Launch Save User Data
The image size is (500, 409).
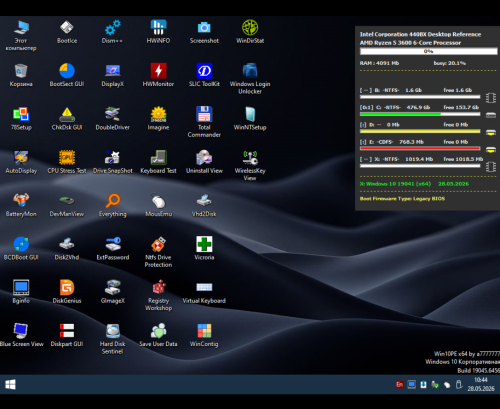[x=158, y=335]
